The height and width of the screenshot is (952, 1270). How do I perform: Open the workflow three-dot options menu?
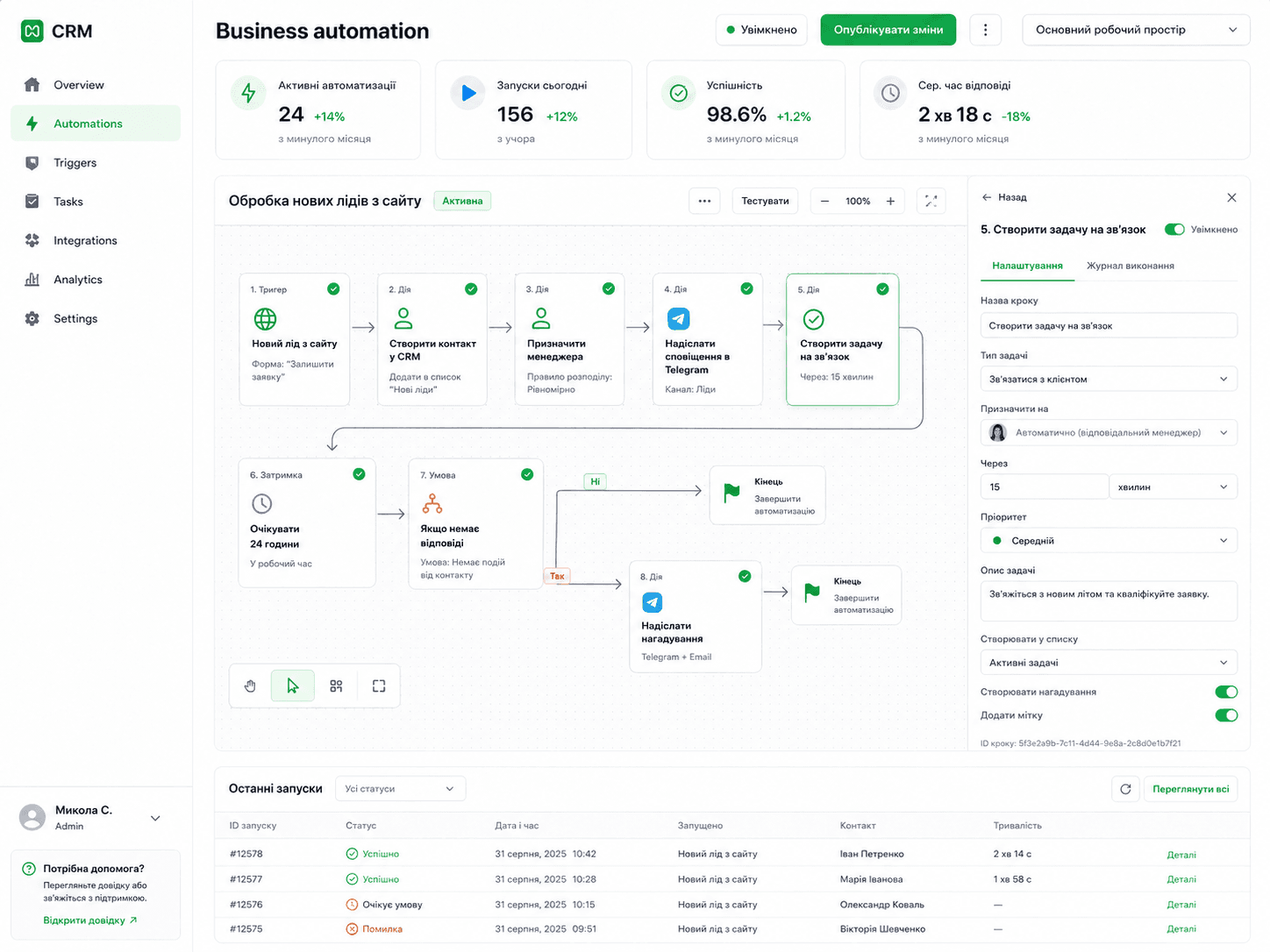tap(704, 201)
